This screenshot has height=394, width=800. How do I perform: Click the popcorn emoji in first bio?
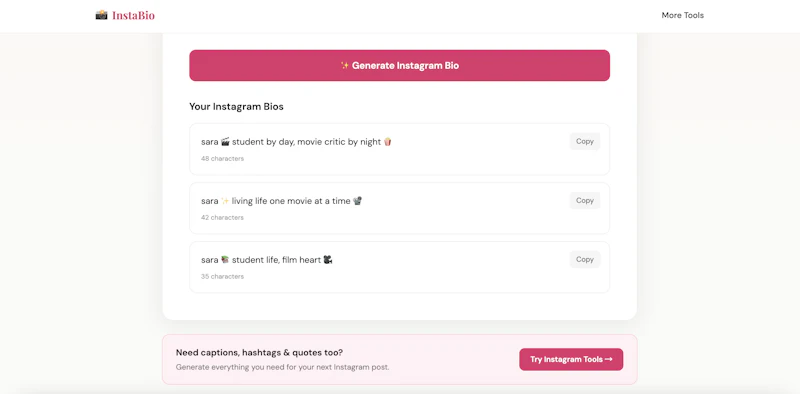(x=388, y=141)
